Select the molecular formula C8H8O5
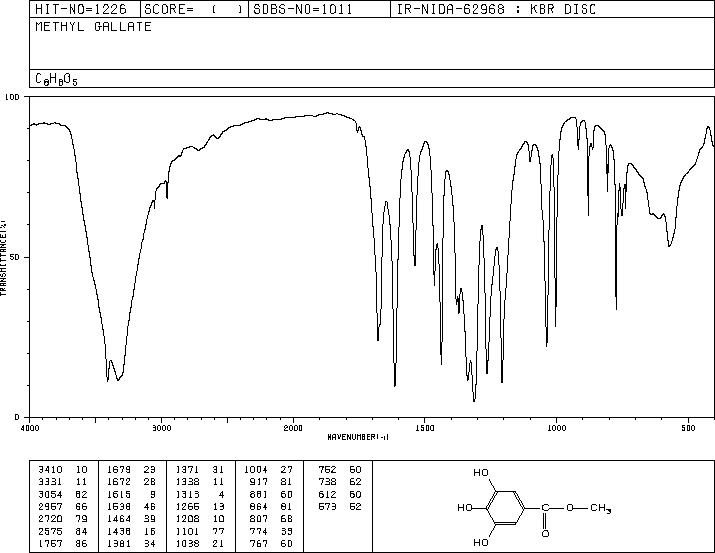Screen dimensions: 715x553 (x=56, y=79)
